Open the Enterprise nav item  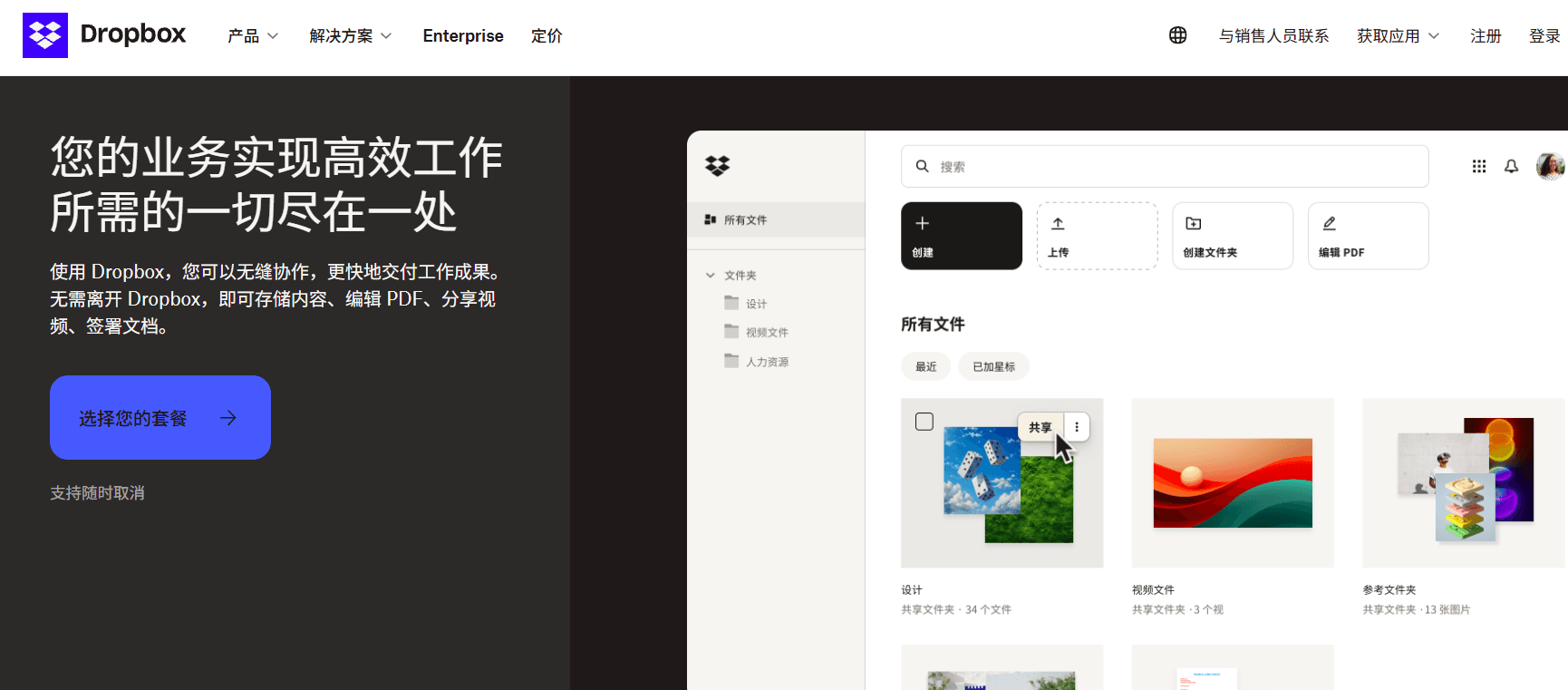tap(462, 35)
